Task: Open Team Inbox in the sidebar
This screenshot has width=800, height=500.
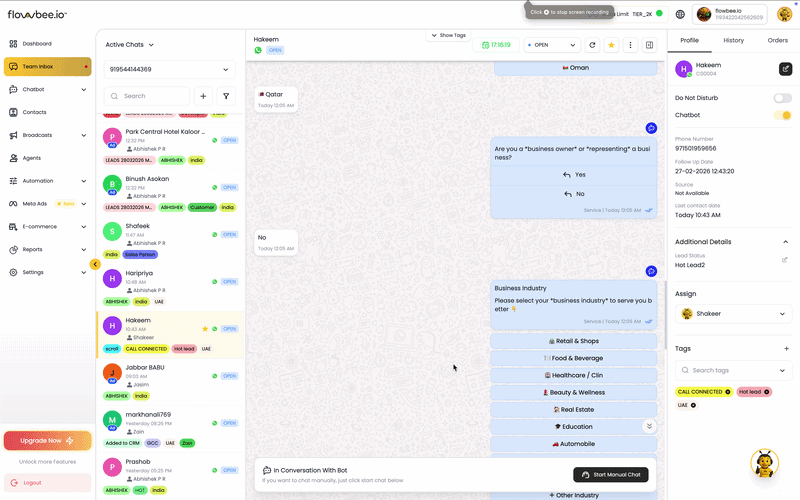Action: click(x=47, y=67)
